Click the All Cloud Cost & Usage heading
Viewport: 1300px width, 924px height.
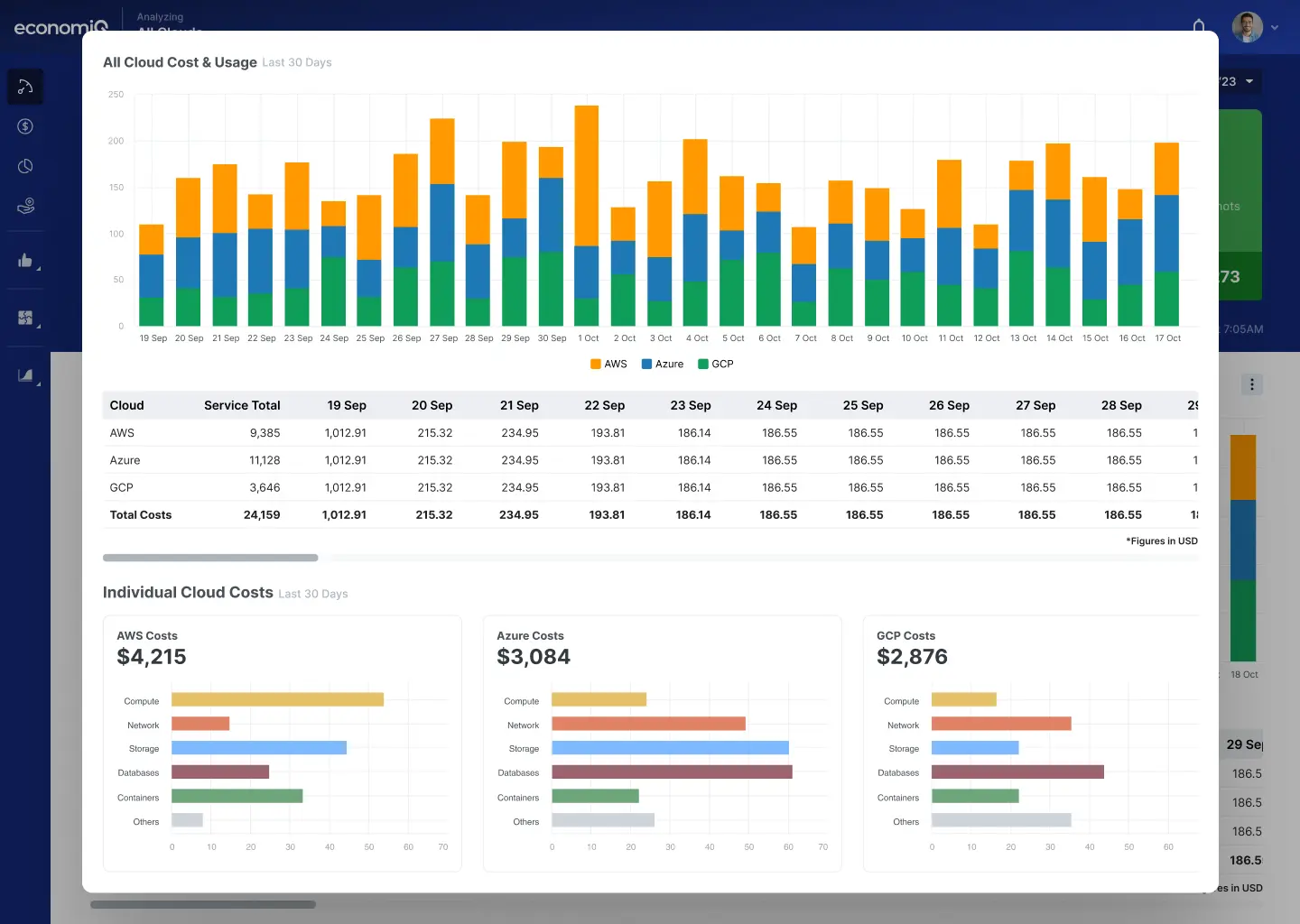(180, 62)
